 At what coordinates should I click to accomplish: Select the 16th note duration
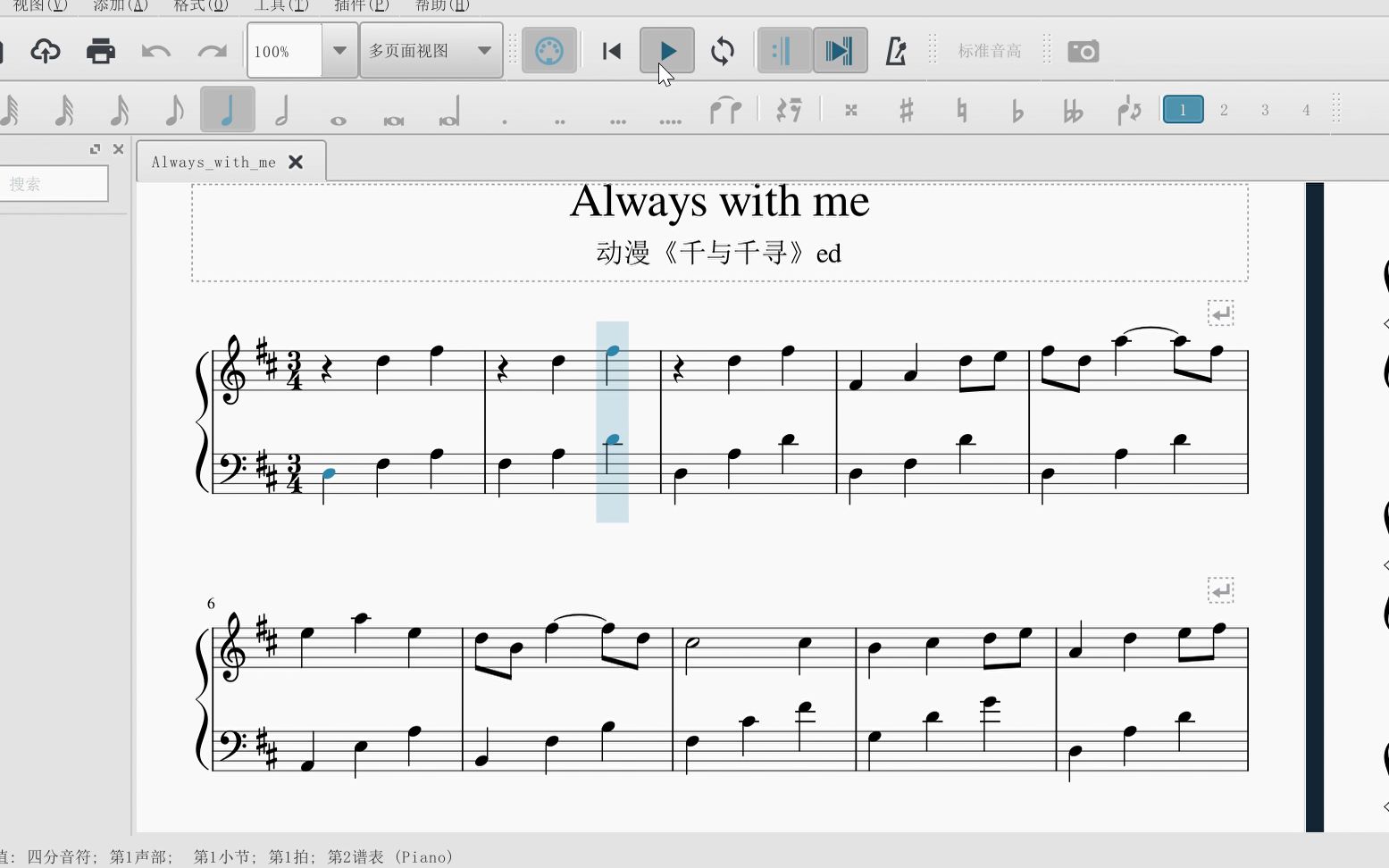tap(119, 110)
